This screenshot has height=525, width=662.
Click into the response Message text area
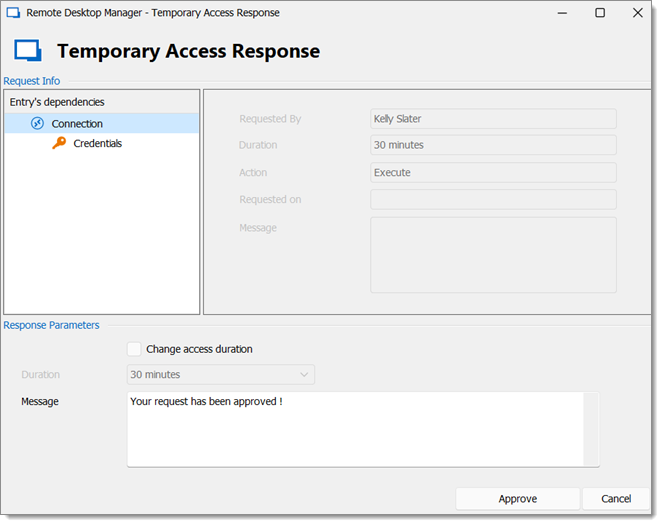point(355,429)
